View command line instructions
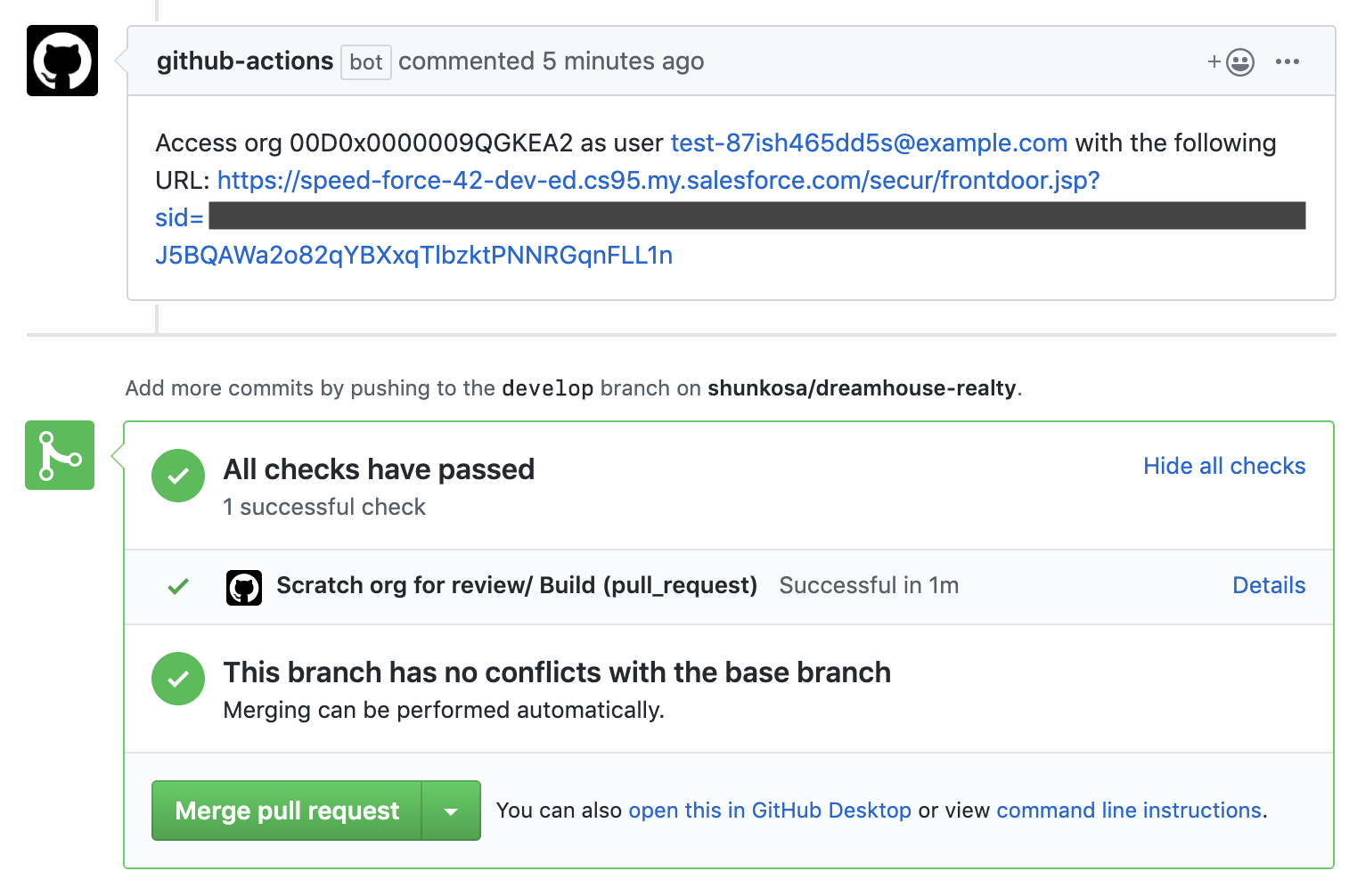1349x896 pixels. click(1129, 810)
